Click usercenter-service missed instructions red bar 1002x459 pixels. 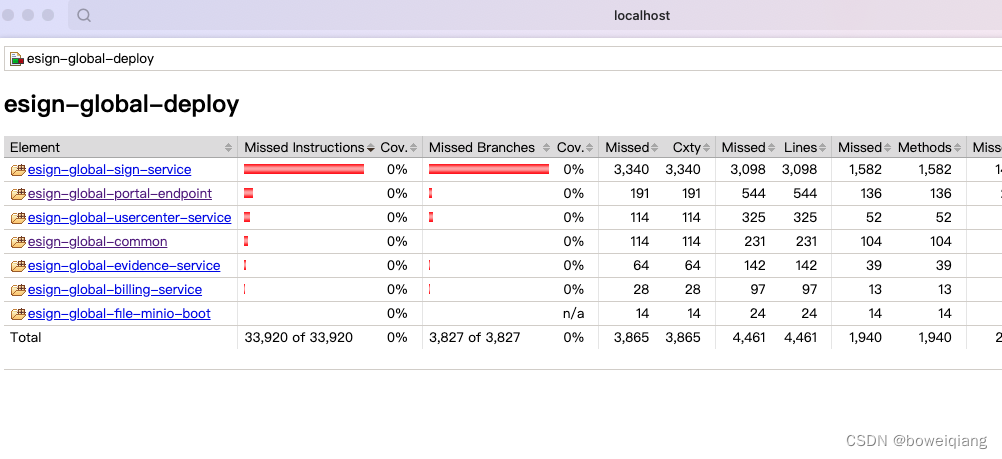(x=247, y=217)
